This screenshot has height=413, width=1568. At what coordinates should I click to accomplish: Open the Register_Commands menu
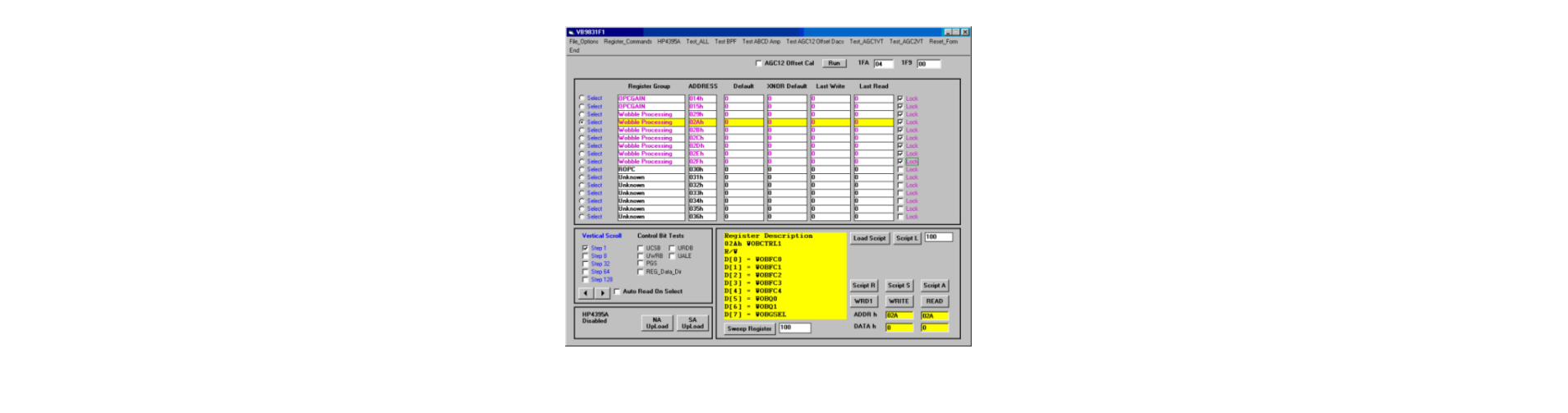click(628, 41)
